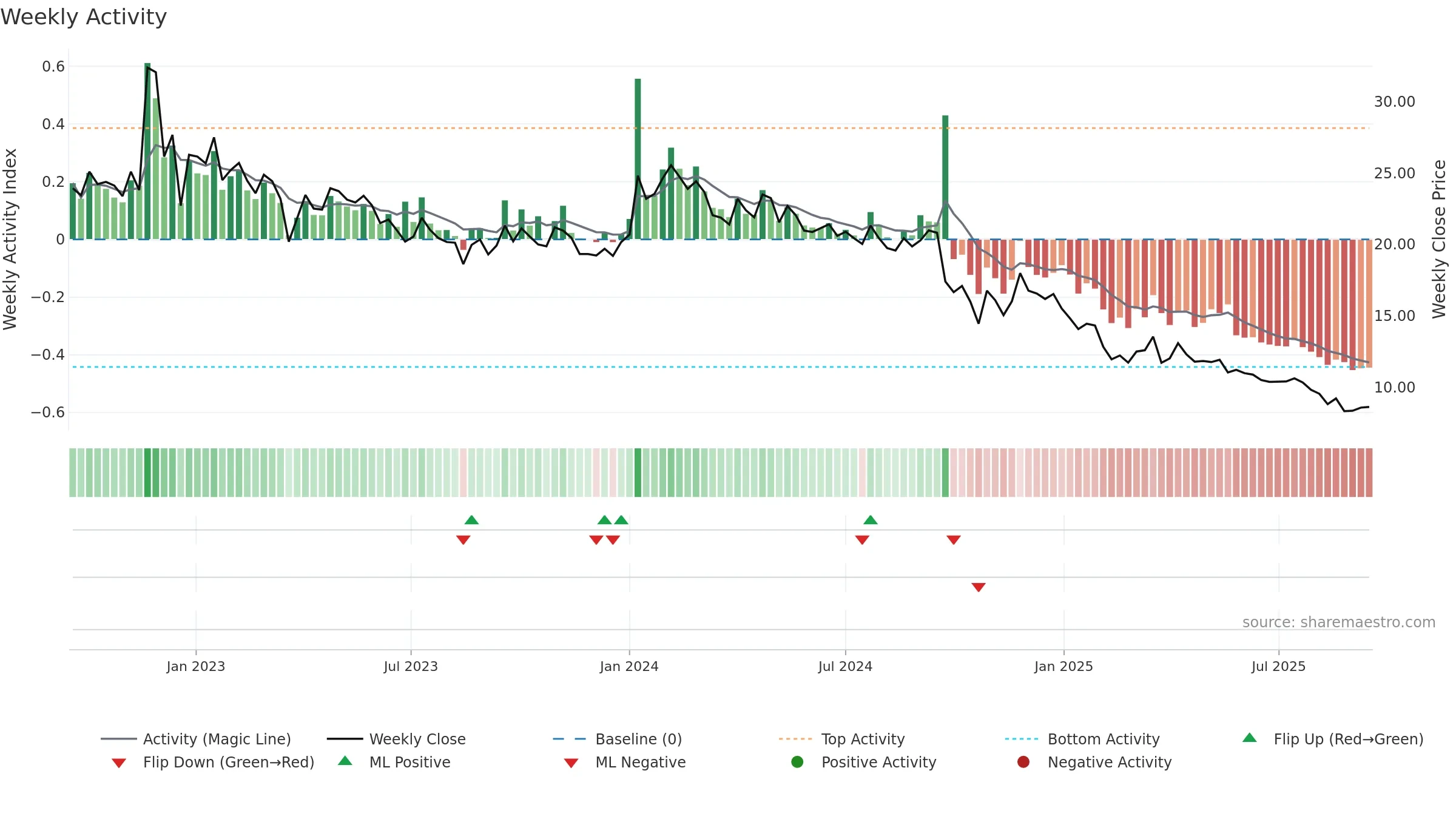Viewport: 1456px width, 819px height.
Task: Click the 30.00 price axis label
Action: (x=1395, y=102)
